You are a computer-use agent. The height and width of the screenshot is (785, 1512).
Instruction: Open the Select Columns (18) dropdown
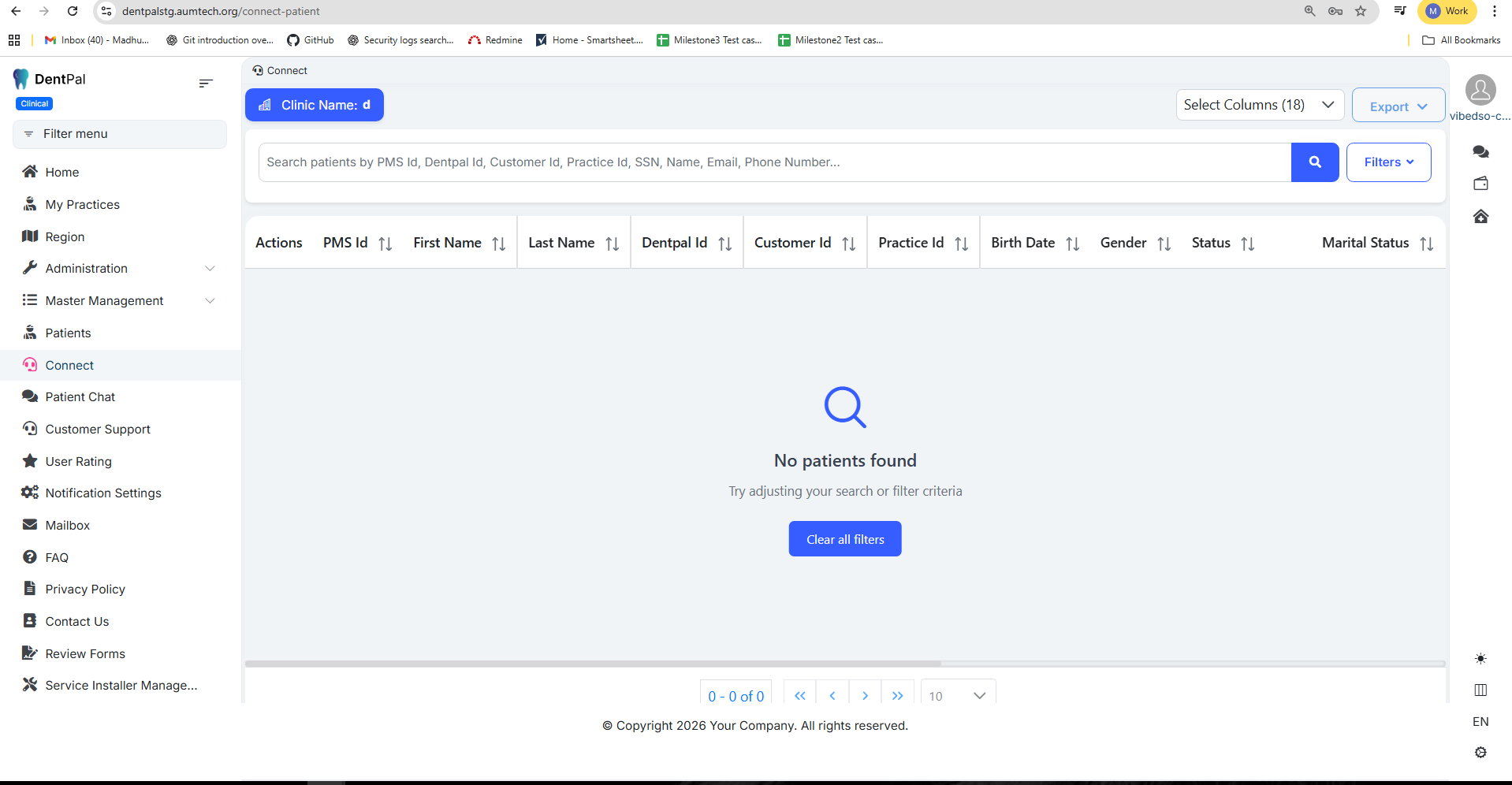1259,105
